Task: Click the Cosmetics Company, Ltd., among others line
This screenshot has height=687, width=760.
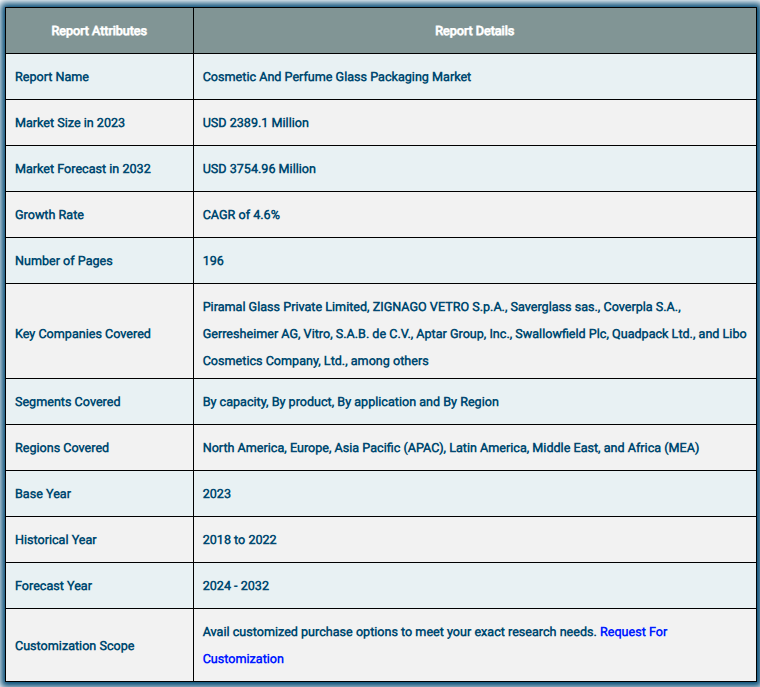Action: coord(316,361)
